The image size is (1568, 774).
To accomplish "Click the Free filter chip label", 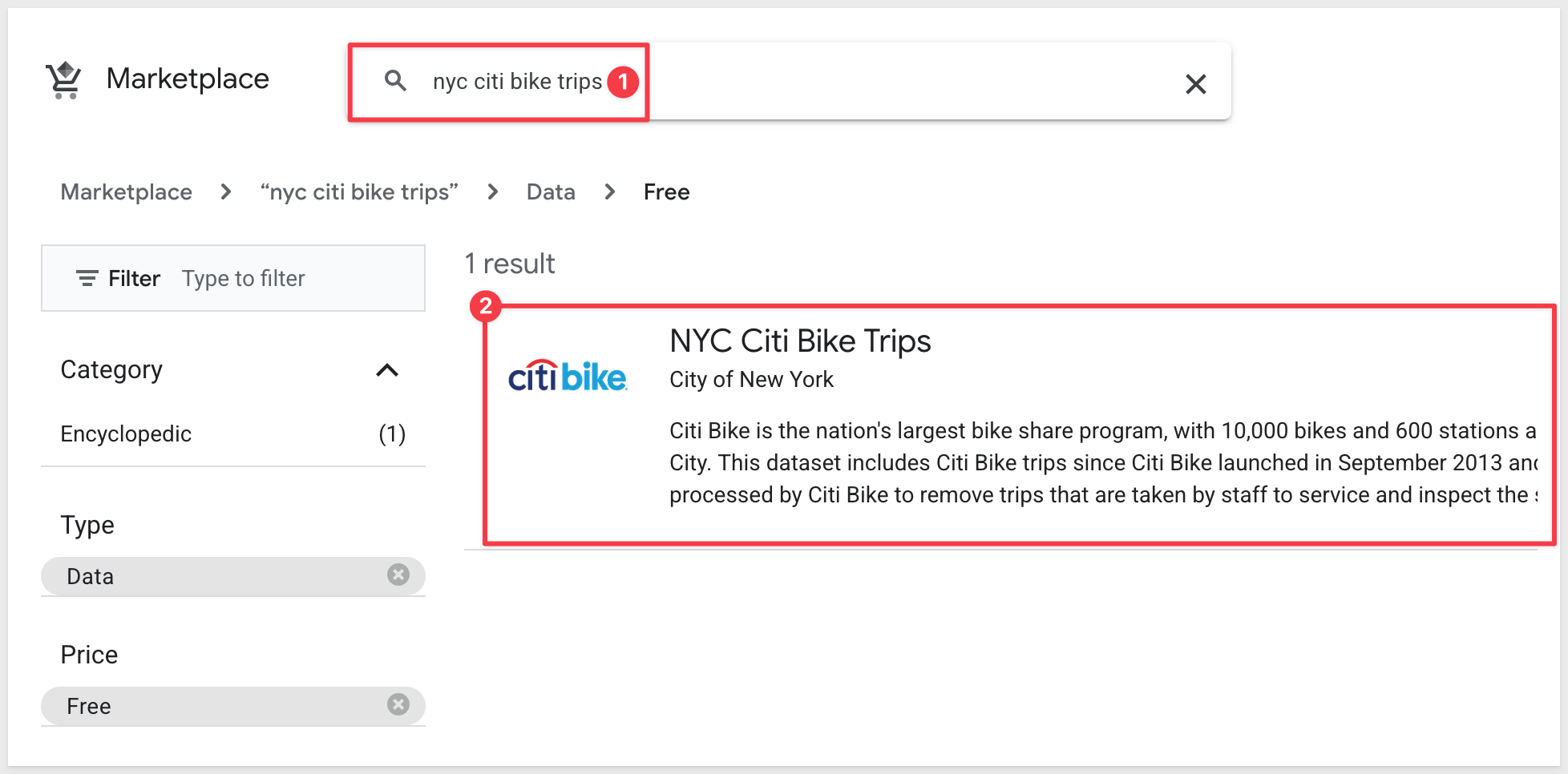I will point(89,707).
